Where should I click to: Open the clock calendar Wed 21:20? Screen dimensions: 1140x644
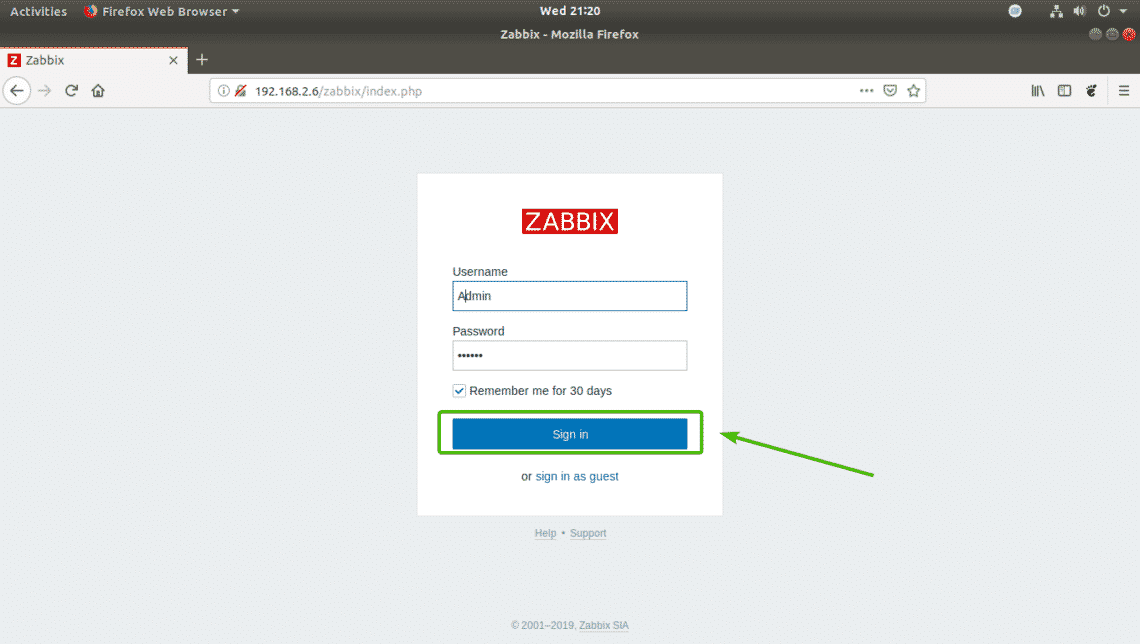point(570,11)
